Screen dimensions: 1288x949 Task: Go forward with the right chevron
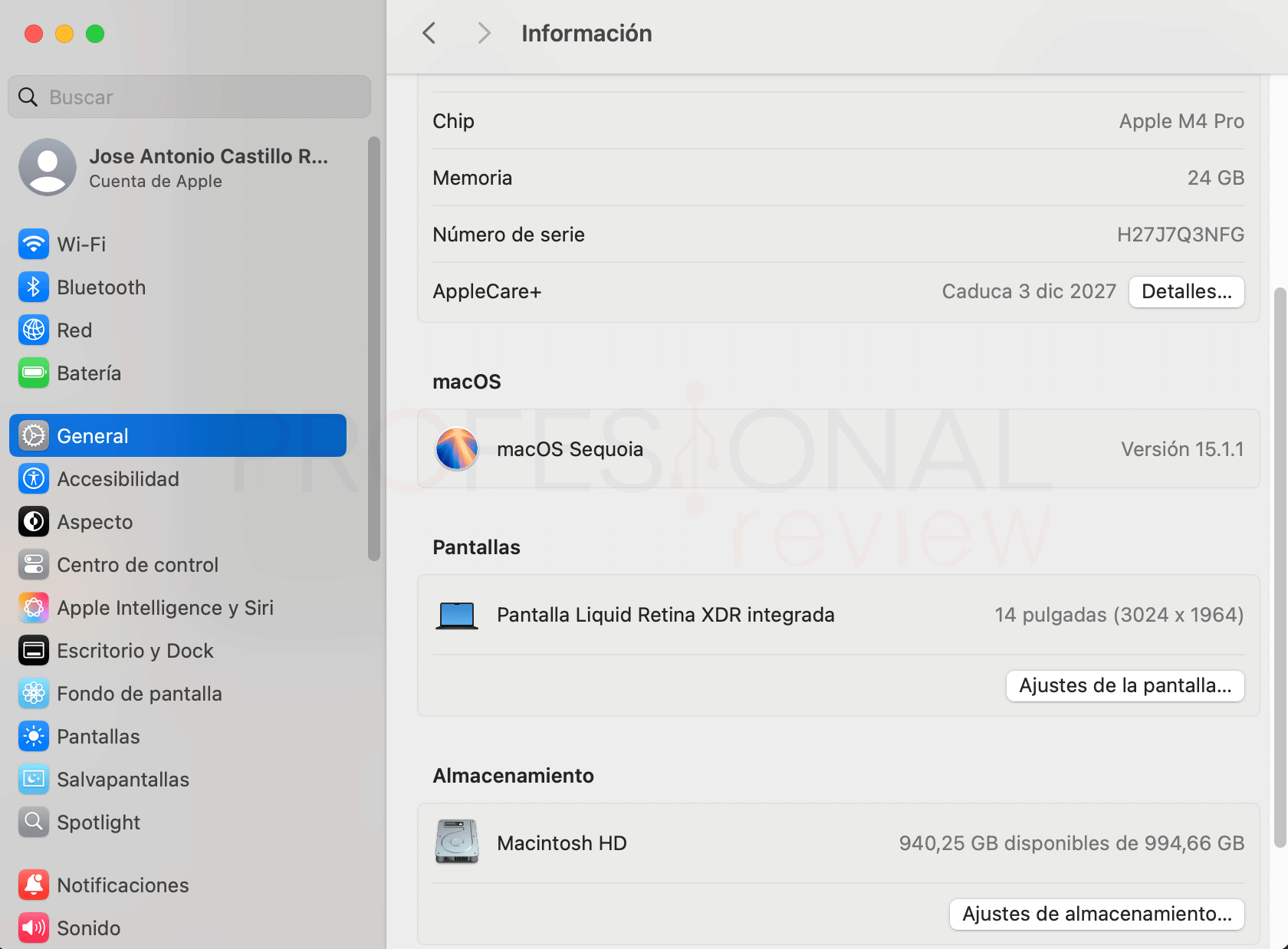pos(484,33)
